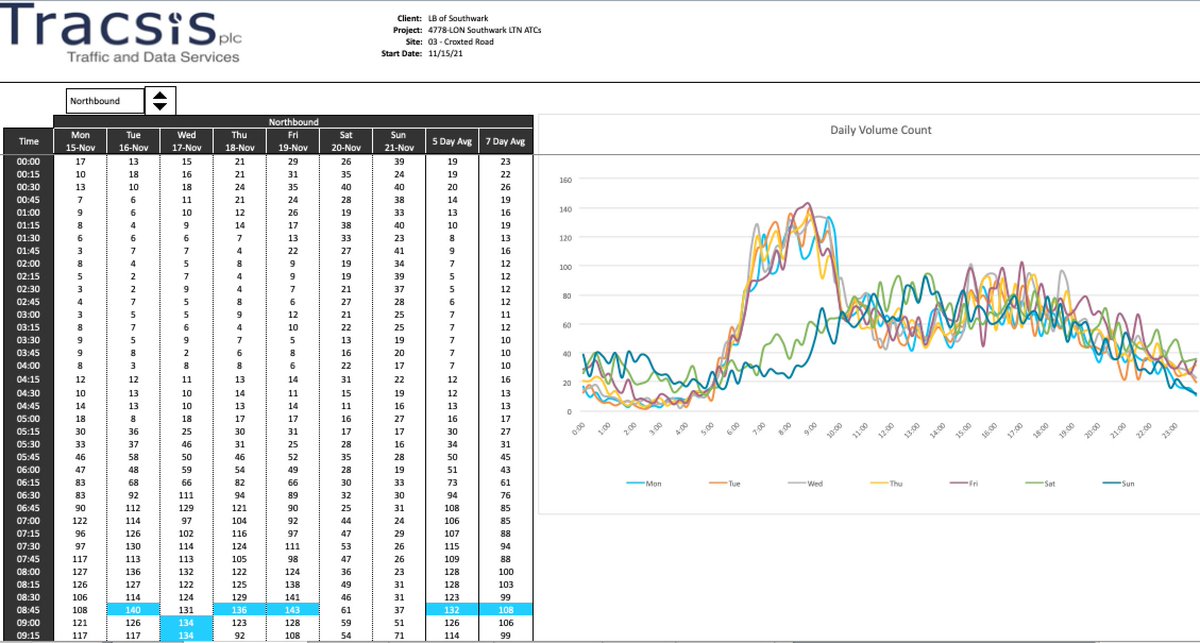
Task: Select the 04:15 time row label
Action: pos(28,379)
